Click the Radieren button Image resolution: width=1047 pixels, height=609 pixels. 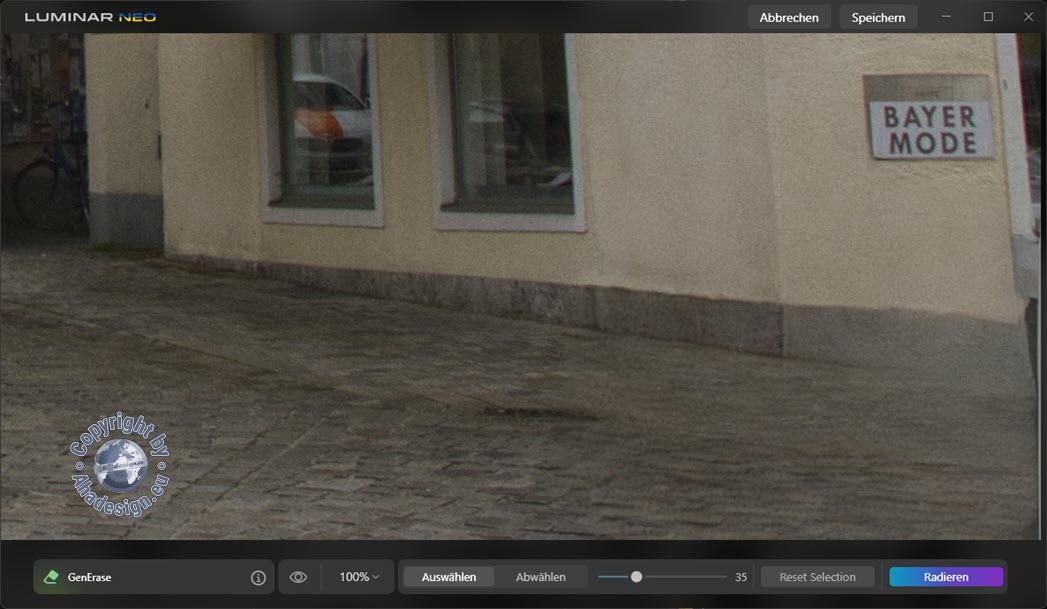946,577
